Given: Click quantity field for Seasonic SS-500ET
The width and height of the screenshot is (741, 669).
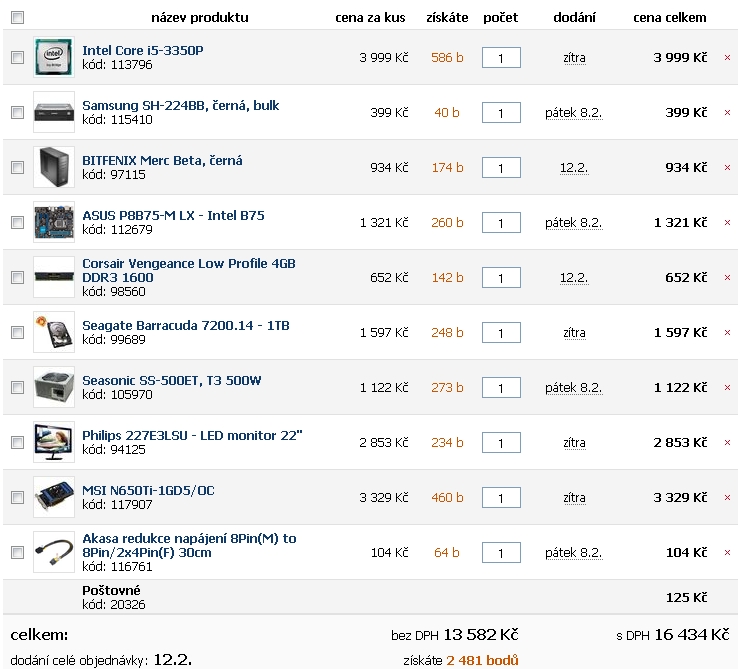Looking at the screenshot, I should (x=501, y=387).
